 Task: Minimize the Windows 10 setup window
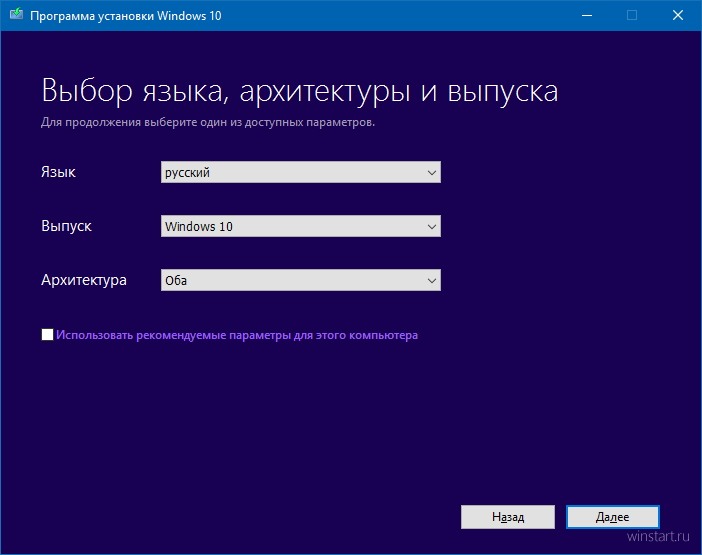(585, 15)
